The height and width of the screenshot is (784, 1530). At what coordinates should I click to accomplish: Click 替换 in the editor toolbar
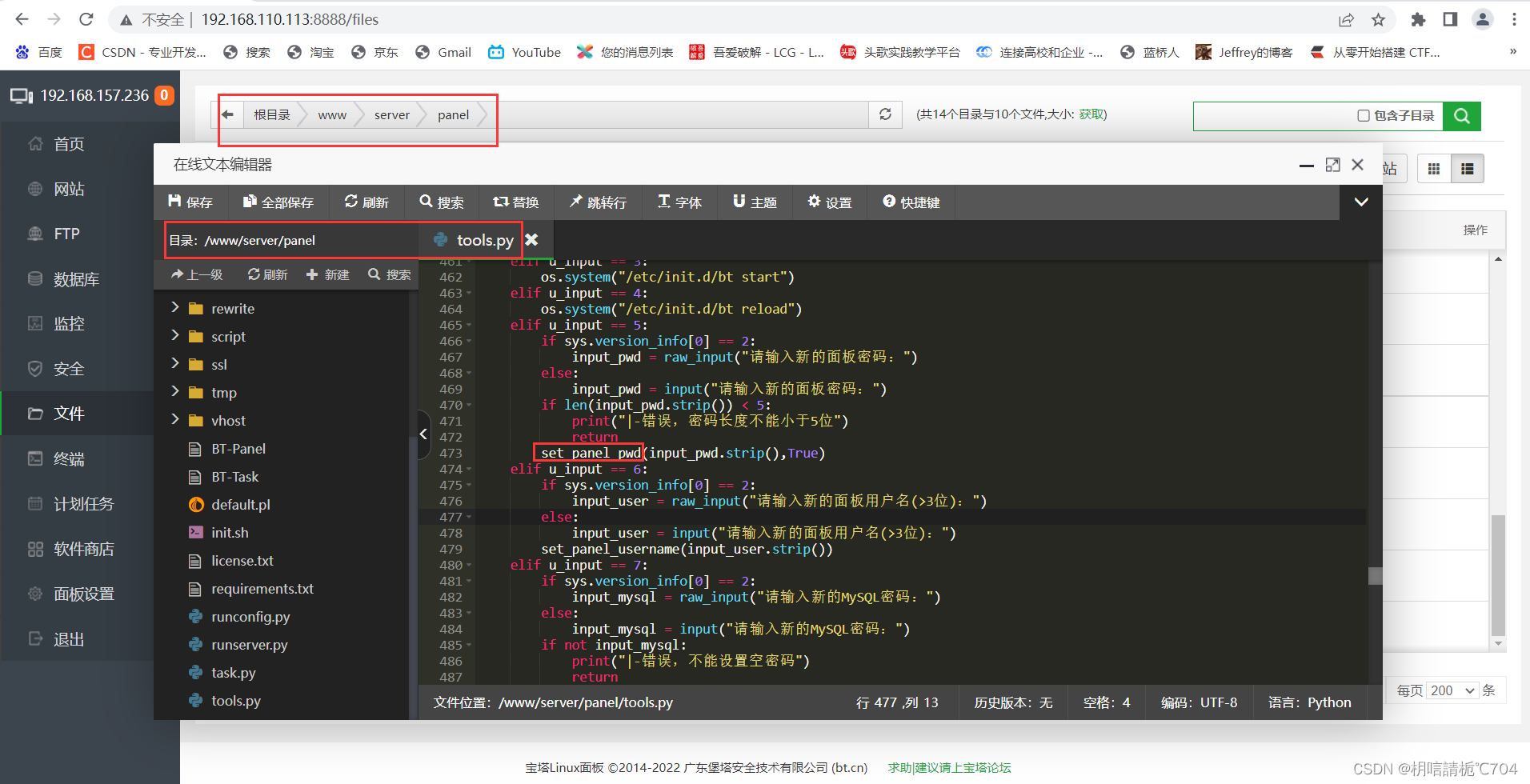coord(516,202)
